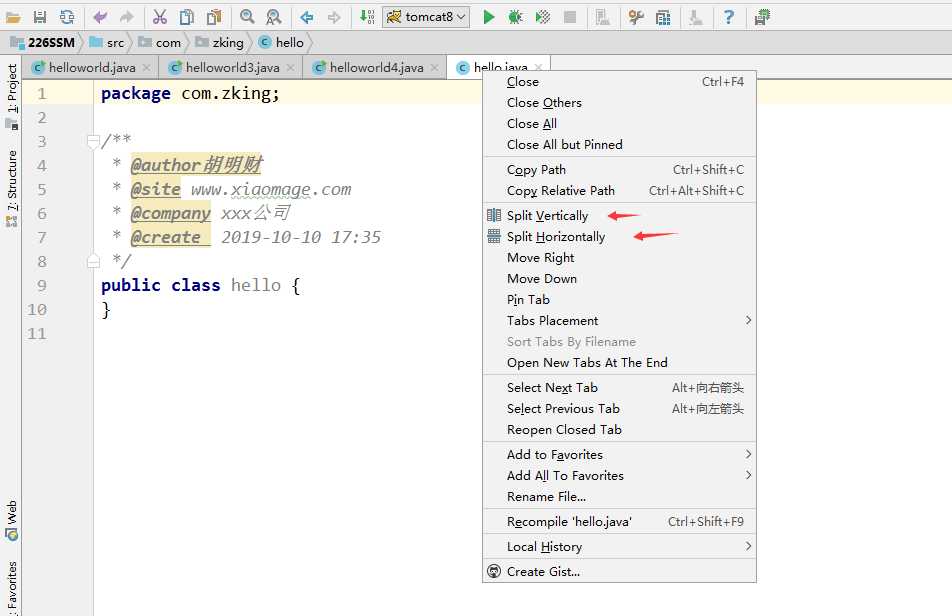Open the Favorites tool window
952x616 pixels.
pos(12,587)
